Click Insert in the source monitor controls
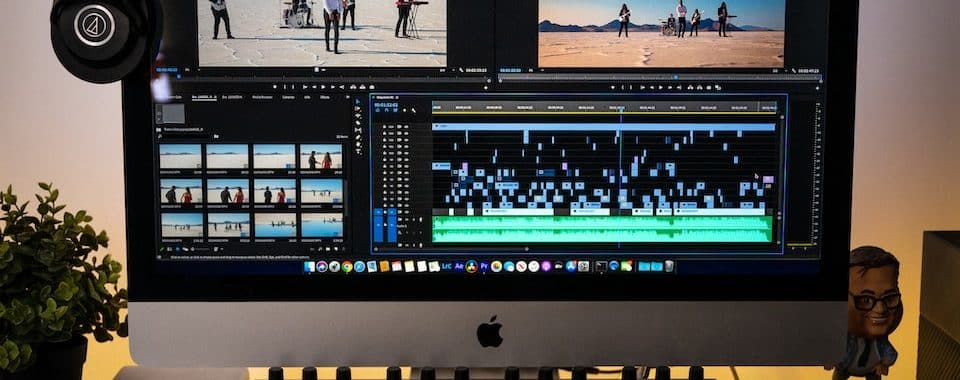This screenshot has height=380, width=960. (x=353, y=87)
